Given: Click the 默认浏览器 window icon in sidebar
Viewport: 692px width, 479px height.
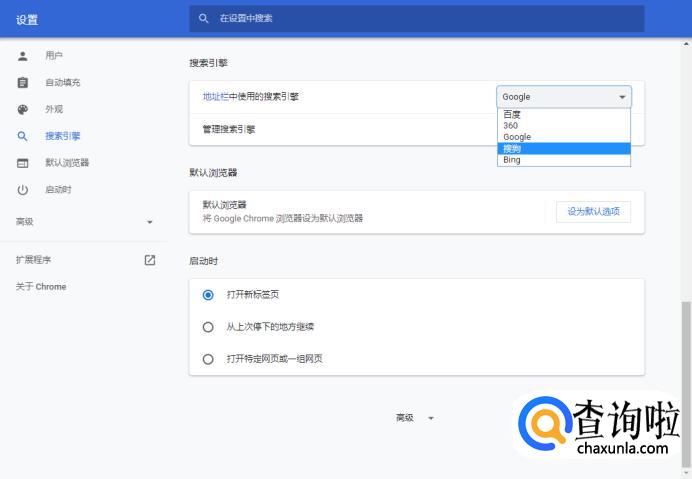Looking at the screenshot, I should coord(23,163).
